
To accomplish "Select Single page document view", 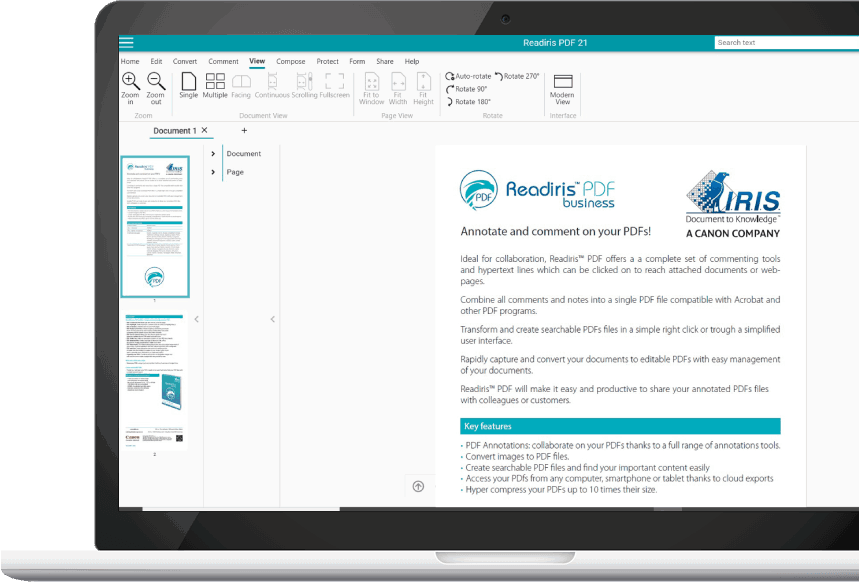I will [188, 83].
